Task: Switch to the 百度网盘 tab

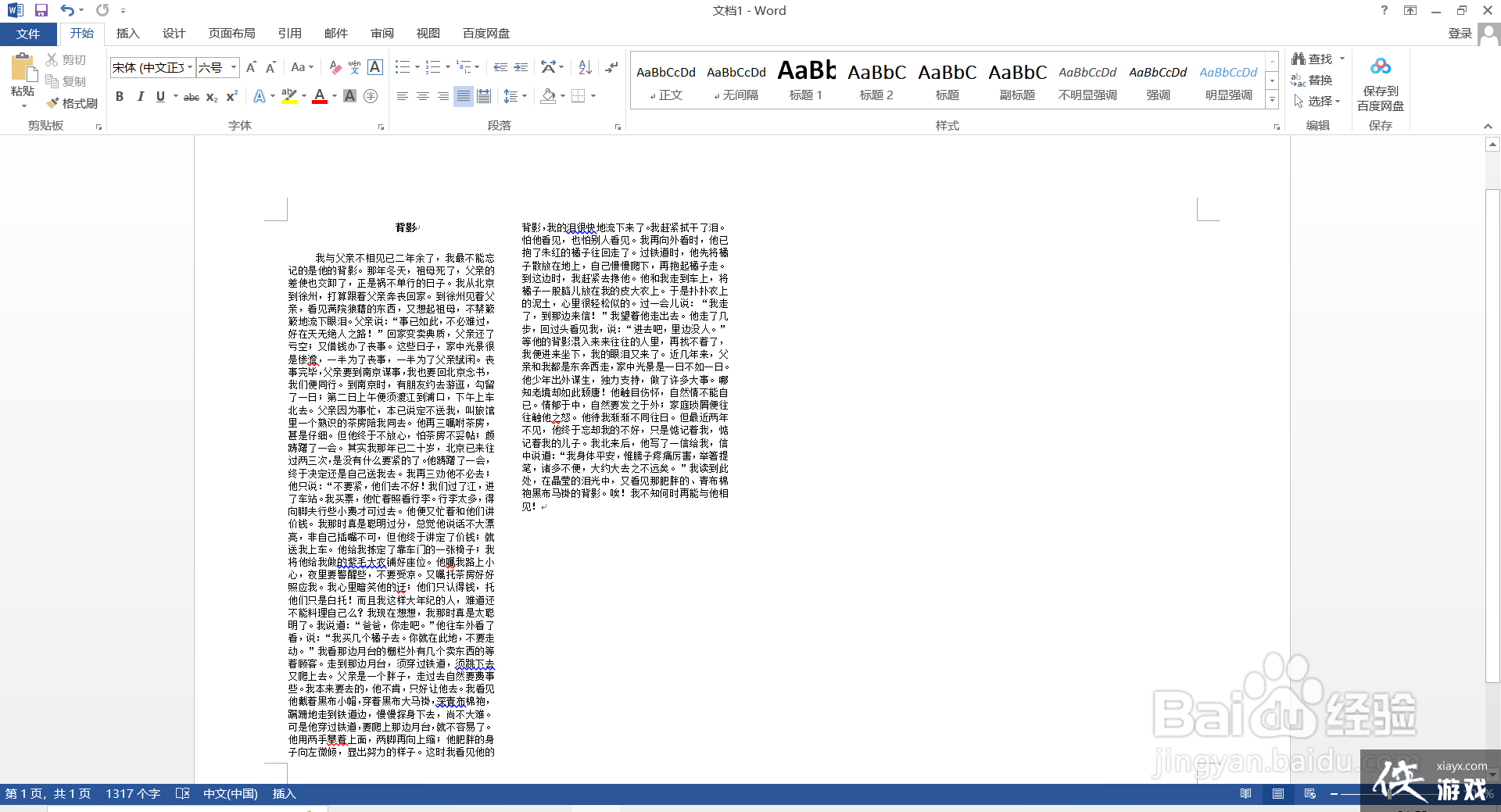Action: click(x=486, y=34)
